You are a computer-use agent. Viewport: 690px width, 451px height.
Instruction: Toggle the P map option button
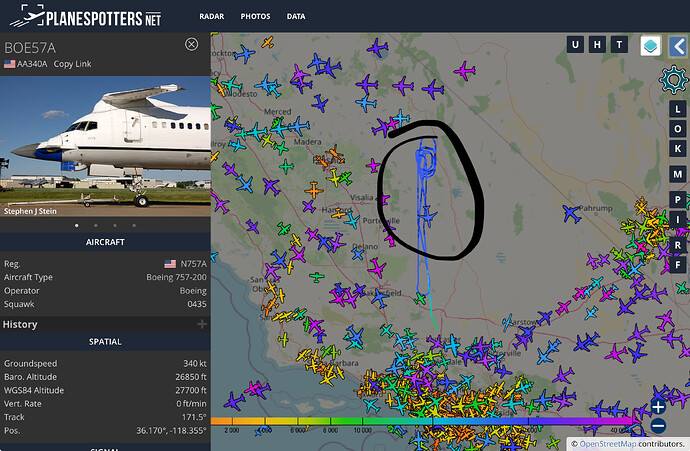click(678, 200)
